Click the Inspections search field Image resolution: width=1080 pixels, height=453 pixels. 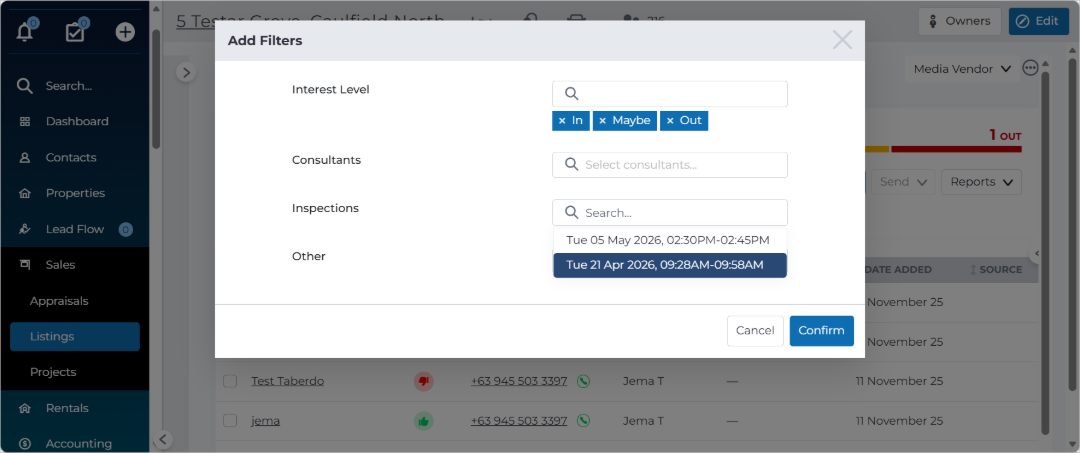coord(669,213)
